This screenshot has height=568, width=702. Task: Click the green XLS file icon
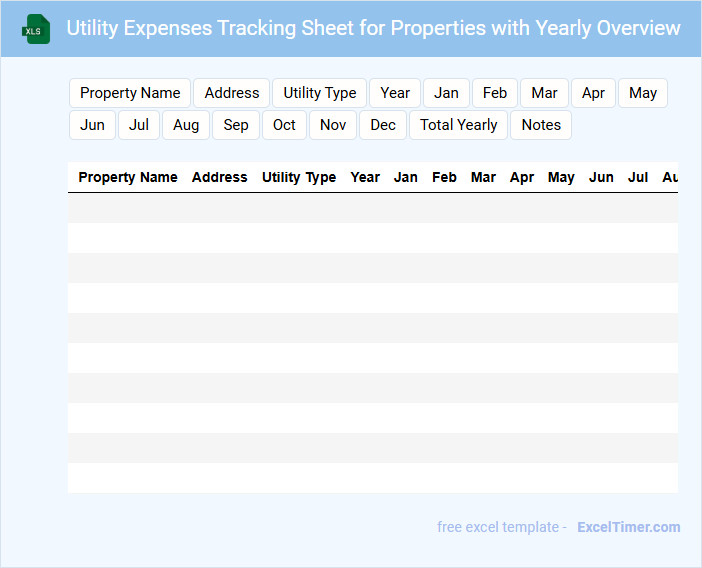37,29
